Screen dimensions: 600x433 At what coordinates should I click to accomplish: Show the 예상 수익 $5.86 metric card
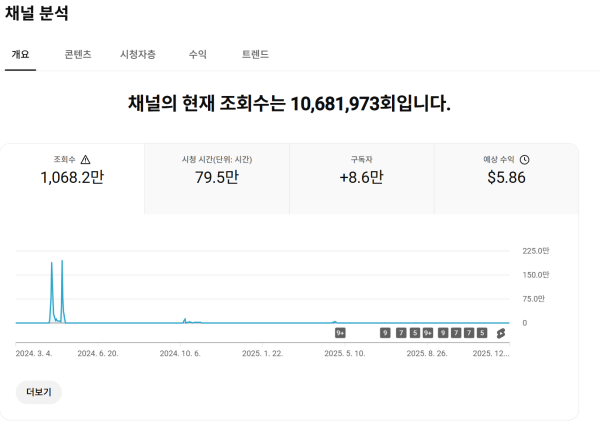coord(506,177)
